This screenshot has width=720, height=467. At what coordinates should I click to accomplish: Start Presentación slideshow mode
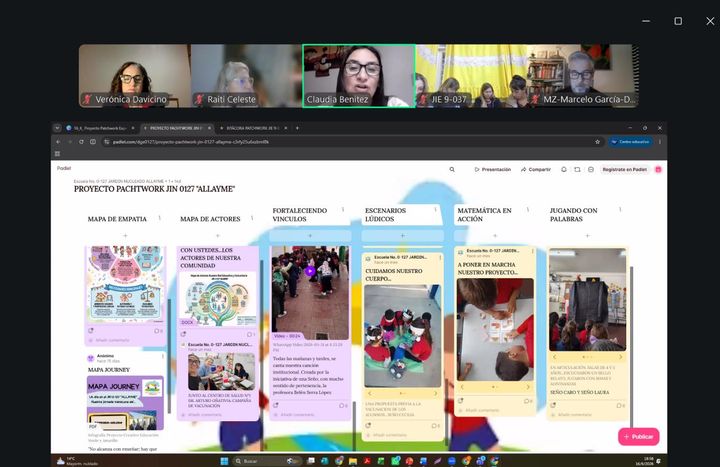coord(492,169)
